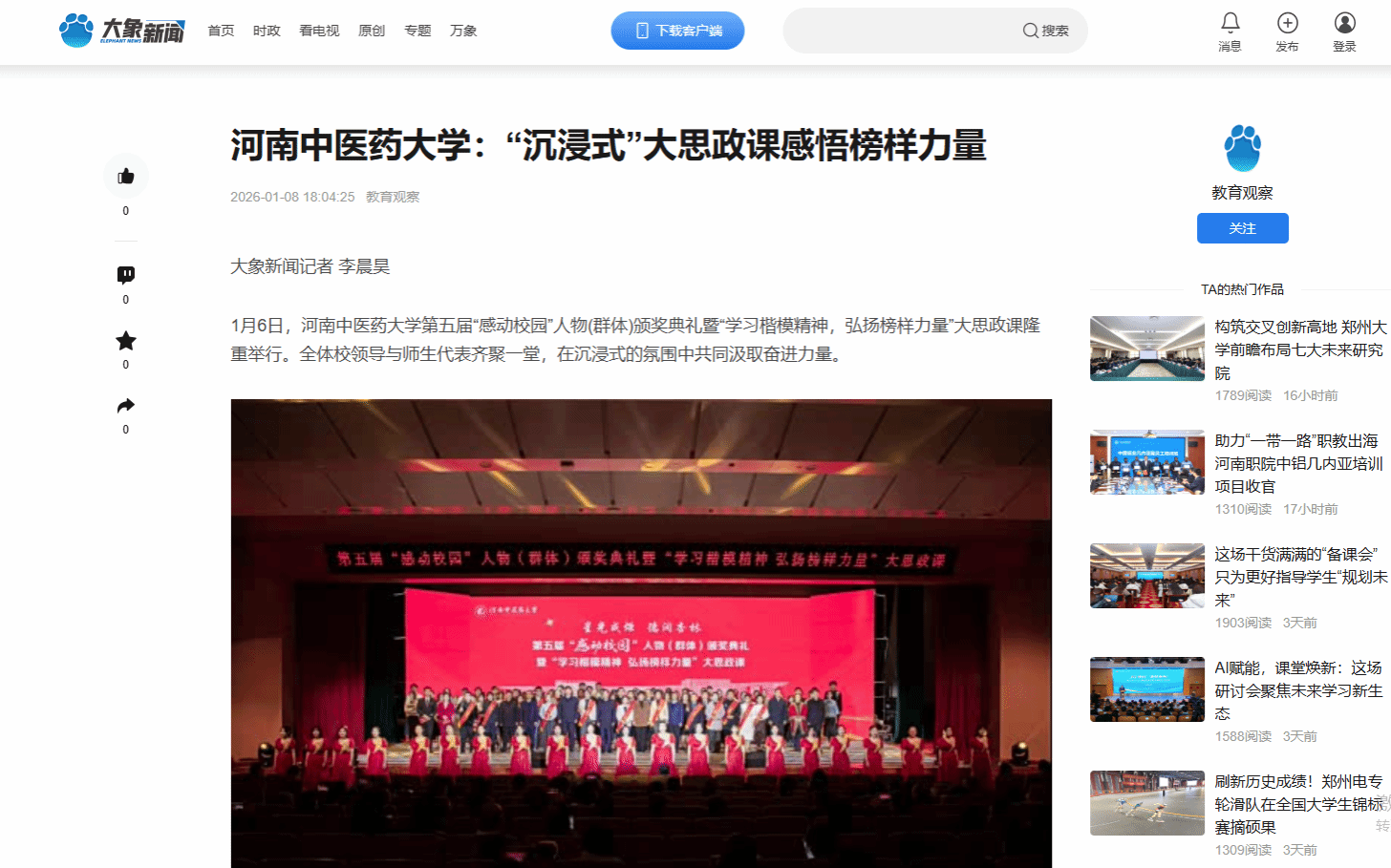The width and height of the screenshot is (1391, 868).
Task: Open the login user icon
Action: point(1345,22)
